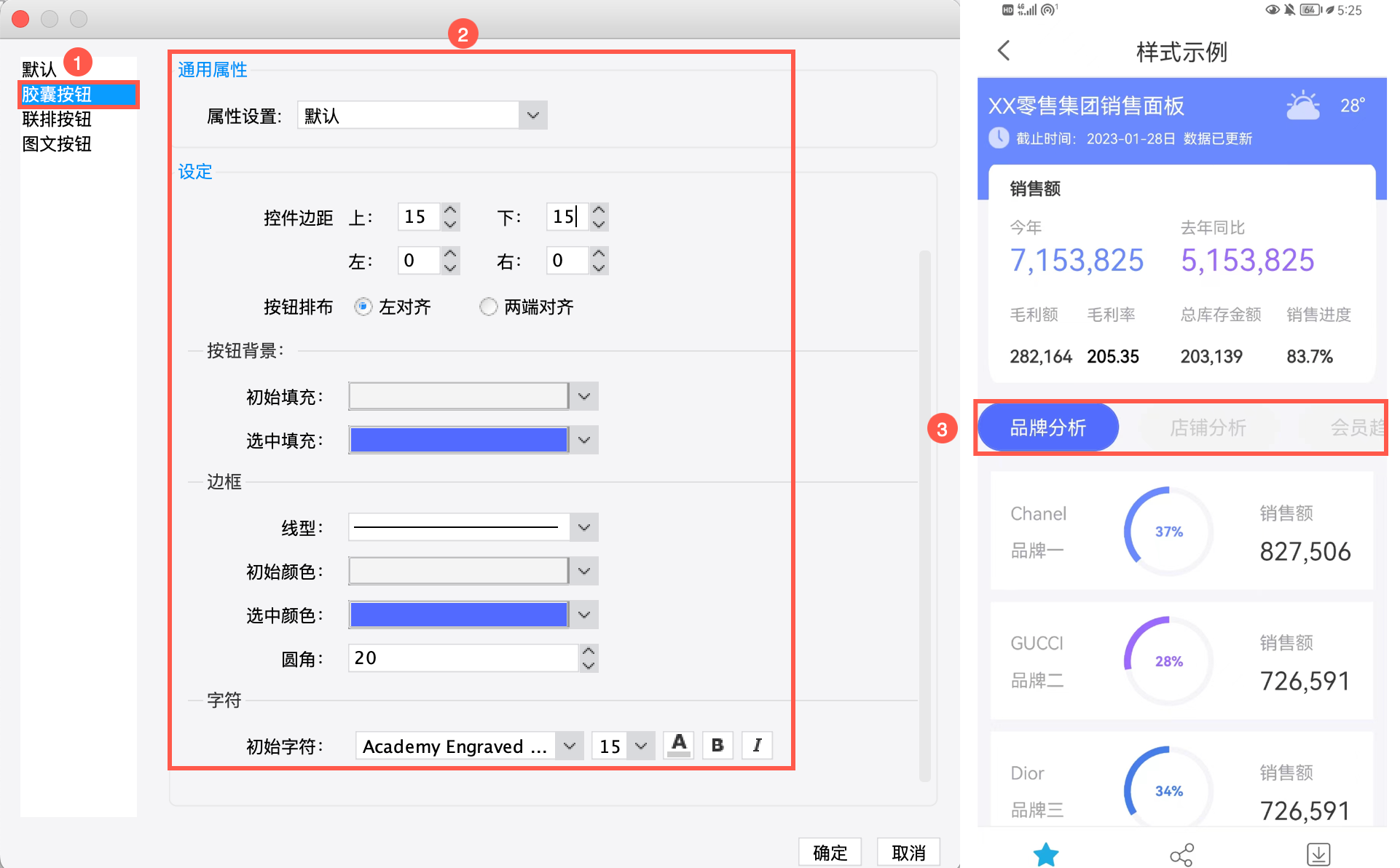Tap the download icon in bottom bar

1318,853
